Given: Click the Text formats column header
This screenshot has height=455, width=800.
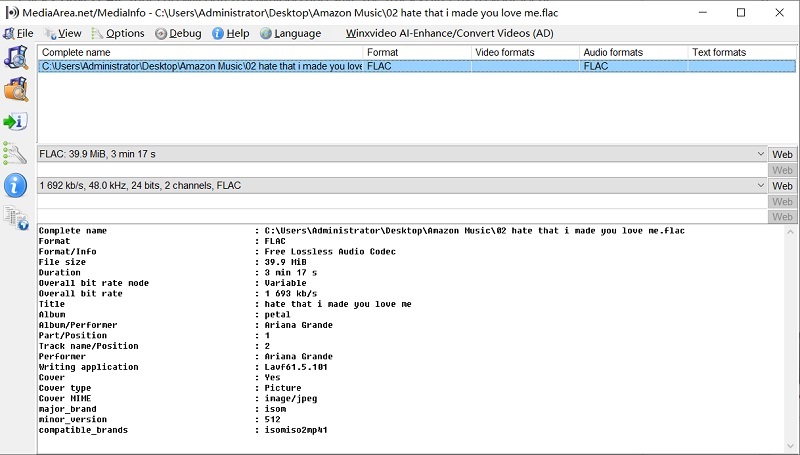Looking at the screenshot, I should click(742, 53).
